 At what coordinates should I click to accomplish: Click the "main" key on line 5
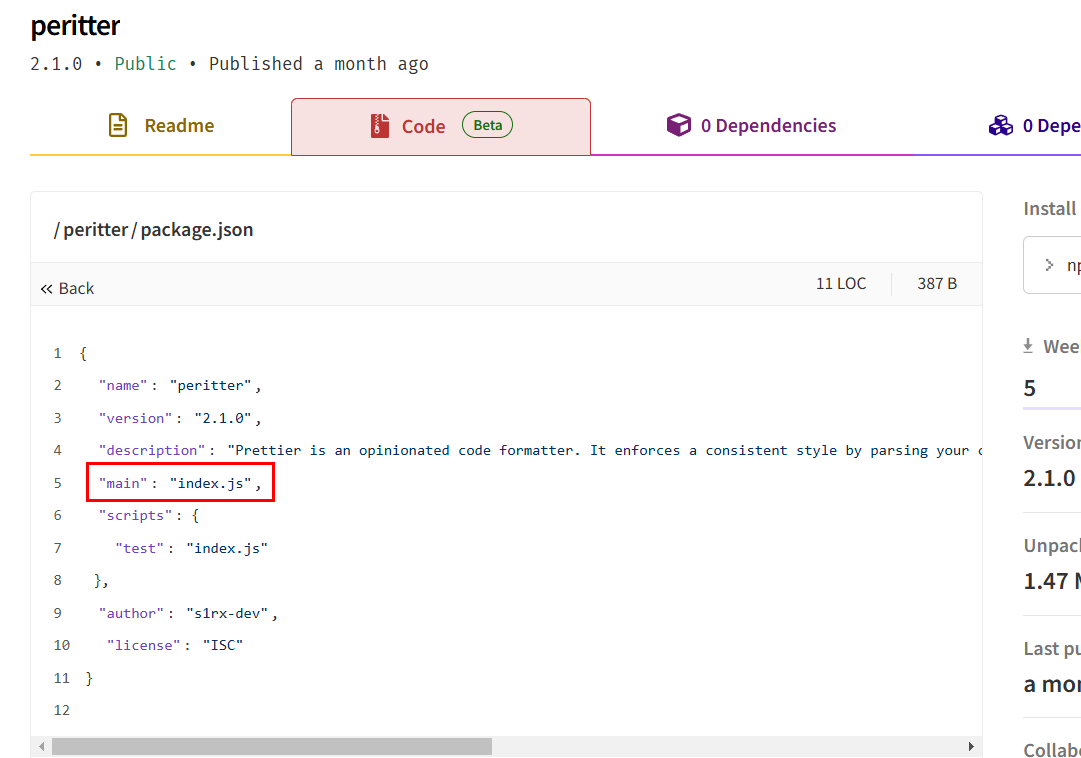pos(123,483)
